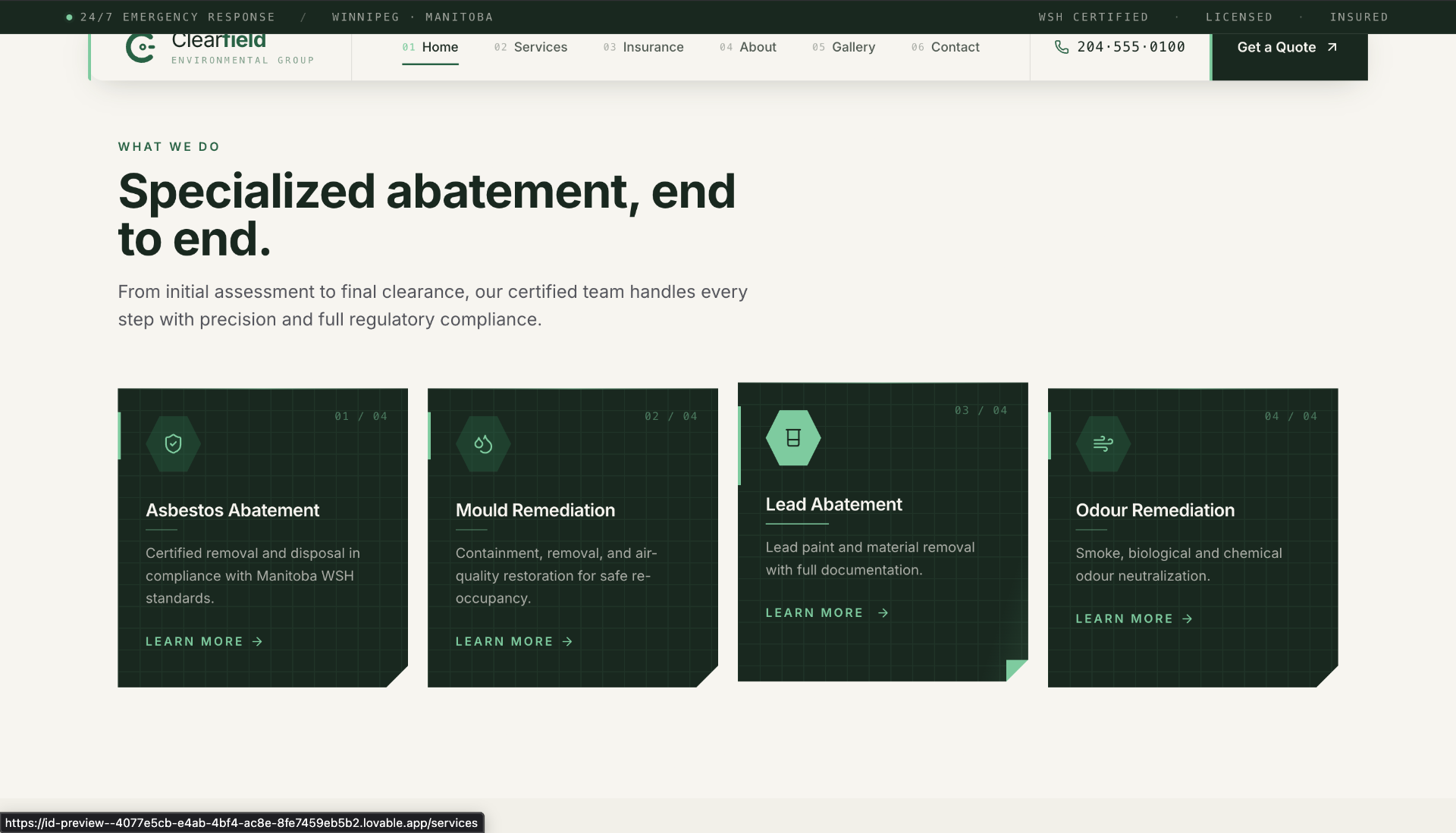Click 'Lead paint and material removal' description
1456x833 pixels.
(870, 559)
